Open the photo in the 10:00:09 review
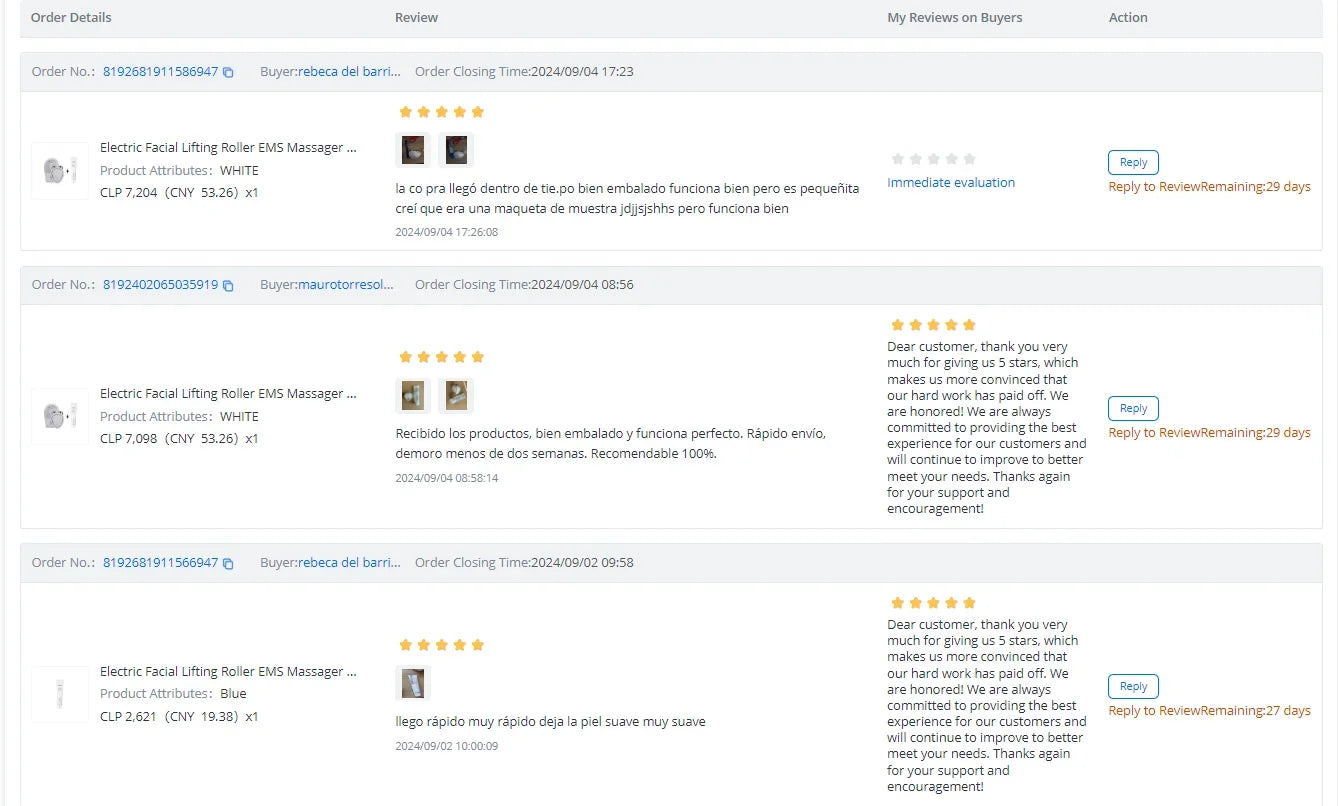Image resolution: width=1338 pixels, height=806 pixels. click(413, 683)
